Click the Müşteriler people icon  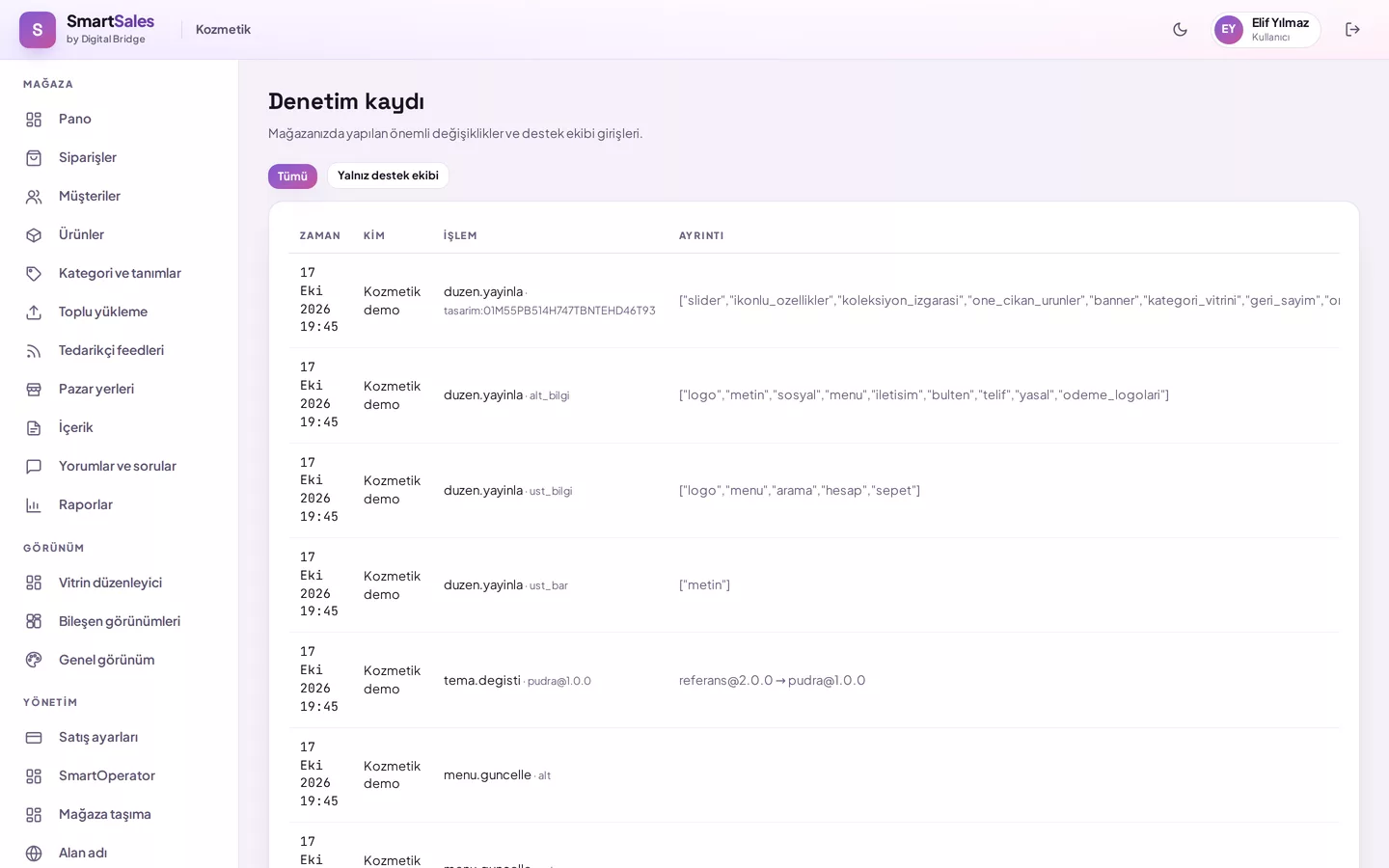coord(34,197)
